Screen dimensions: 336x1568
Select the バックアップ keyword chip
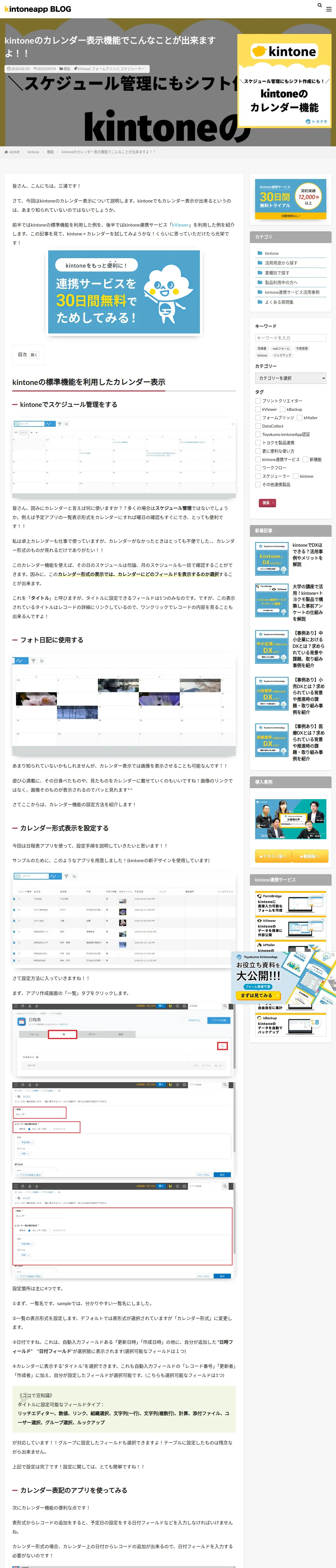(x=282, y=355)
